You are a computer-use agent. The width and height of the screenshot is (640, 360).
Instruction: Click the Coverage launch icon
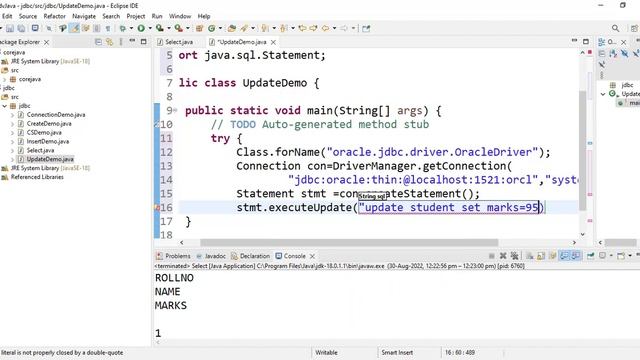pos(159,28)
